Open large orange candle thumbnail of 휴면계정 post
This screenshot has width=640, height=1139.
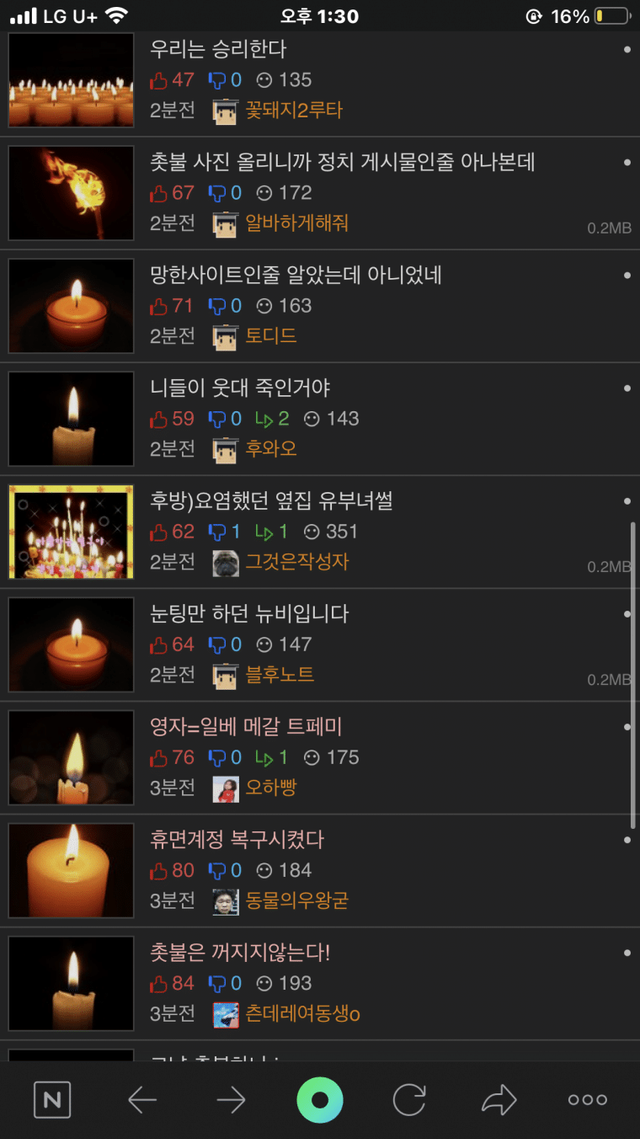(x=71, y=870)
